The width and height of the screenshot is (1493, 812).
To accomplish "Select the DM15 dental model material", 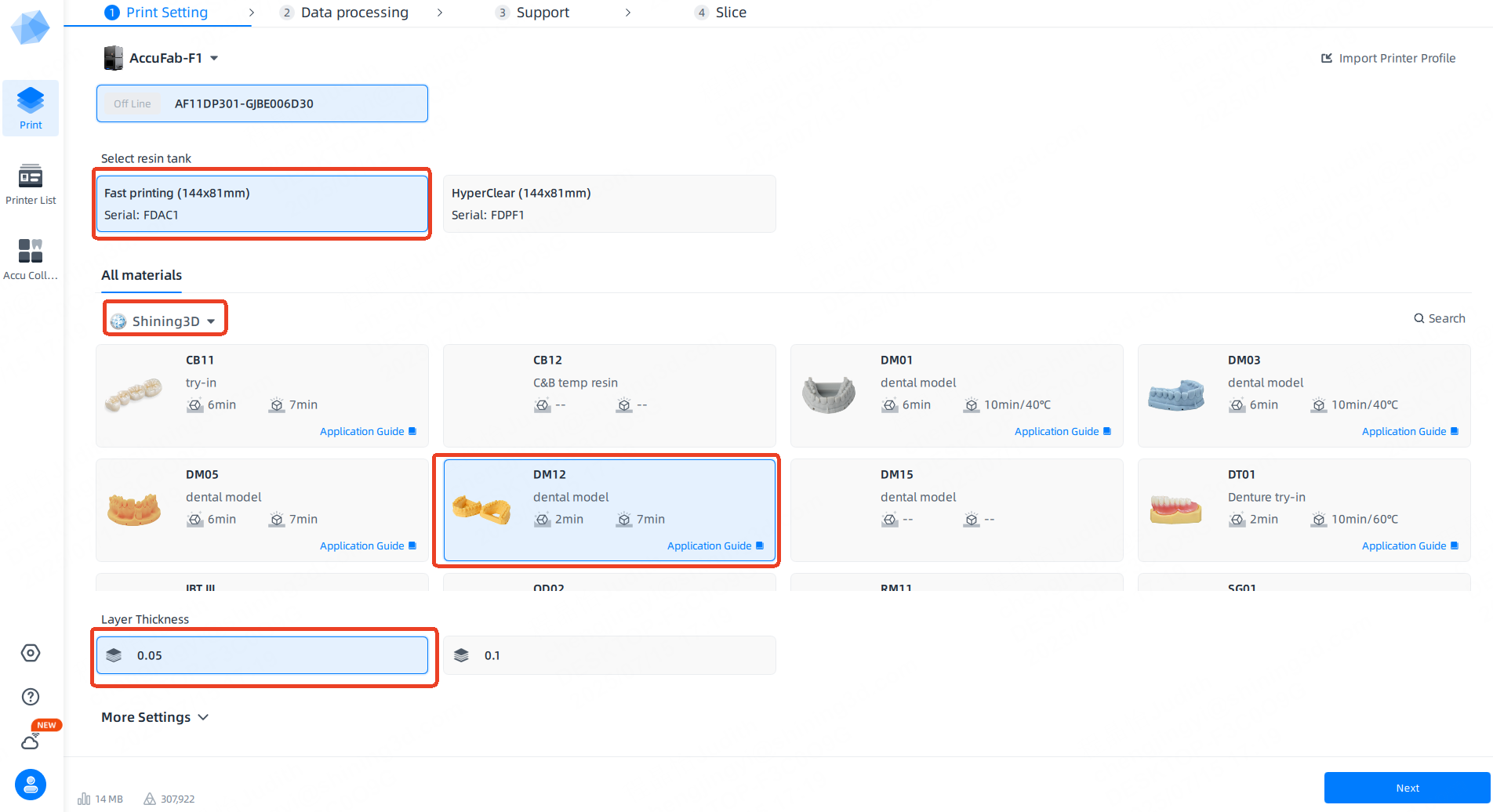I will (x=957, y=510).
